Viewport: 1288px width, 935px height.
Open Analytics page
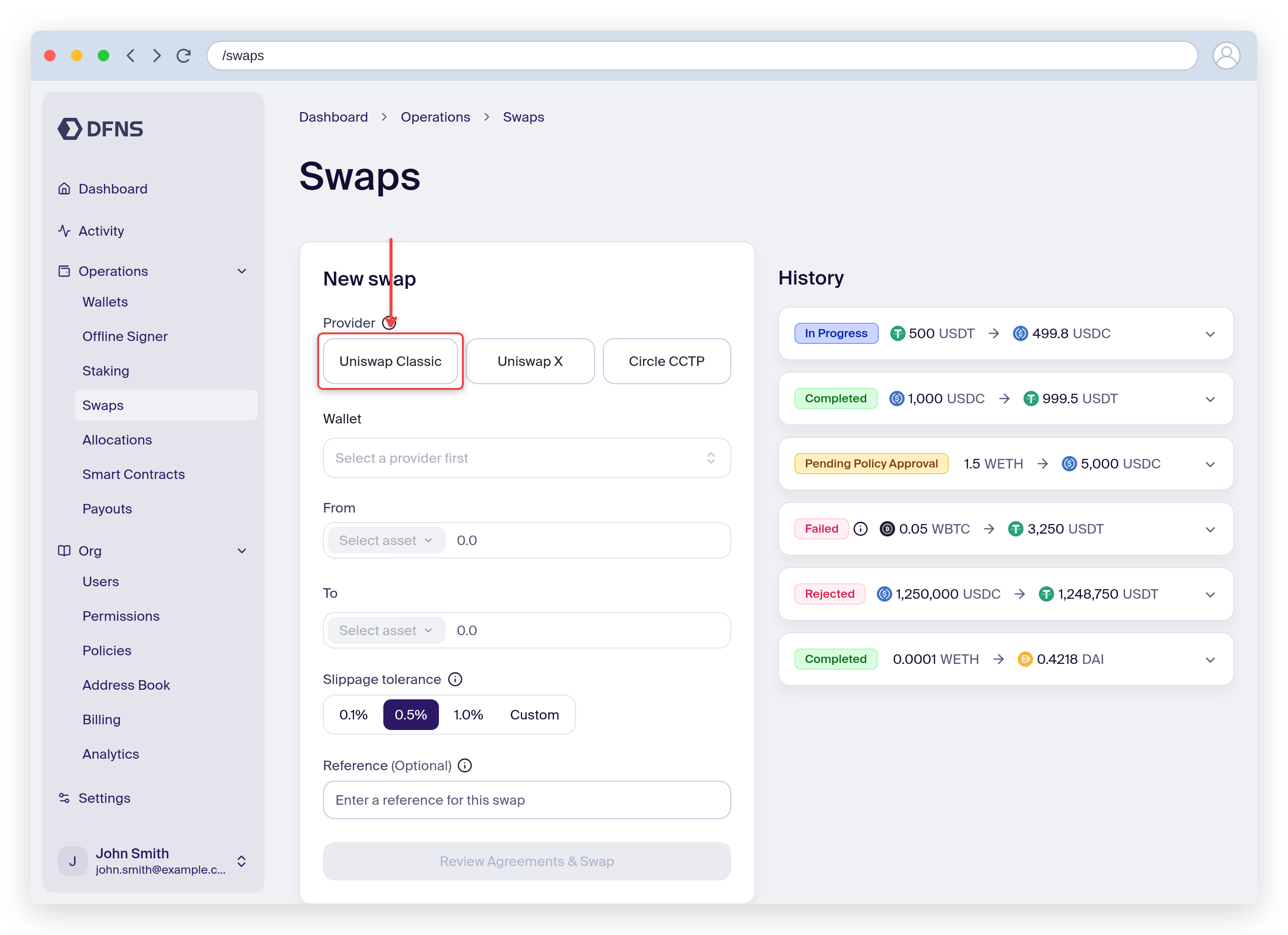[111, 754]
